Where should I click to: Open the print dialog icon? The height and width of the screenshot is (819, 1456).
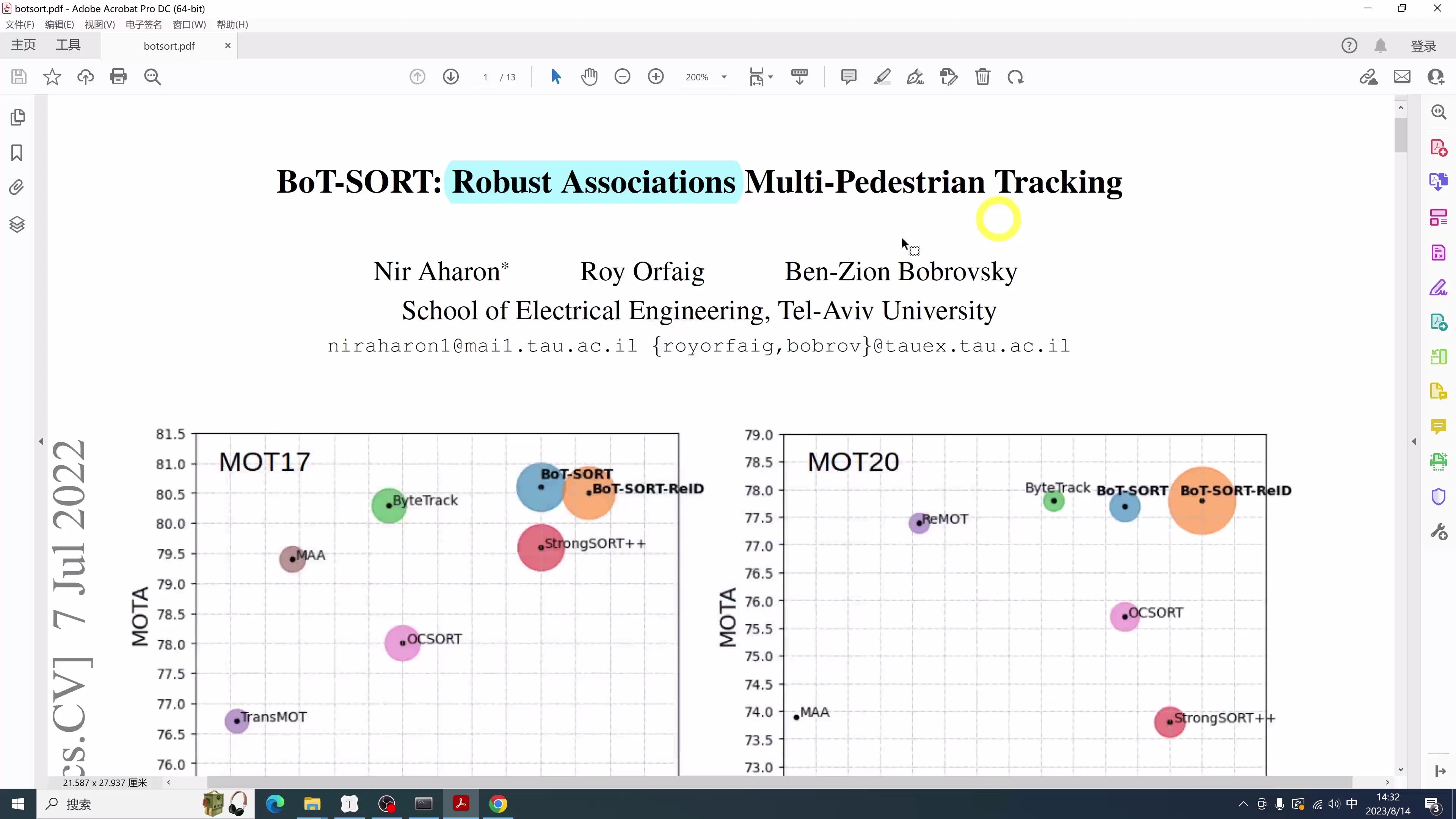coord(118,77)
